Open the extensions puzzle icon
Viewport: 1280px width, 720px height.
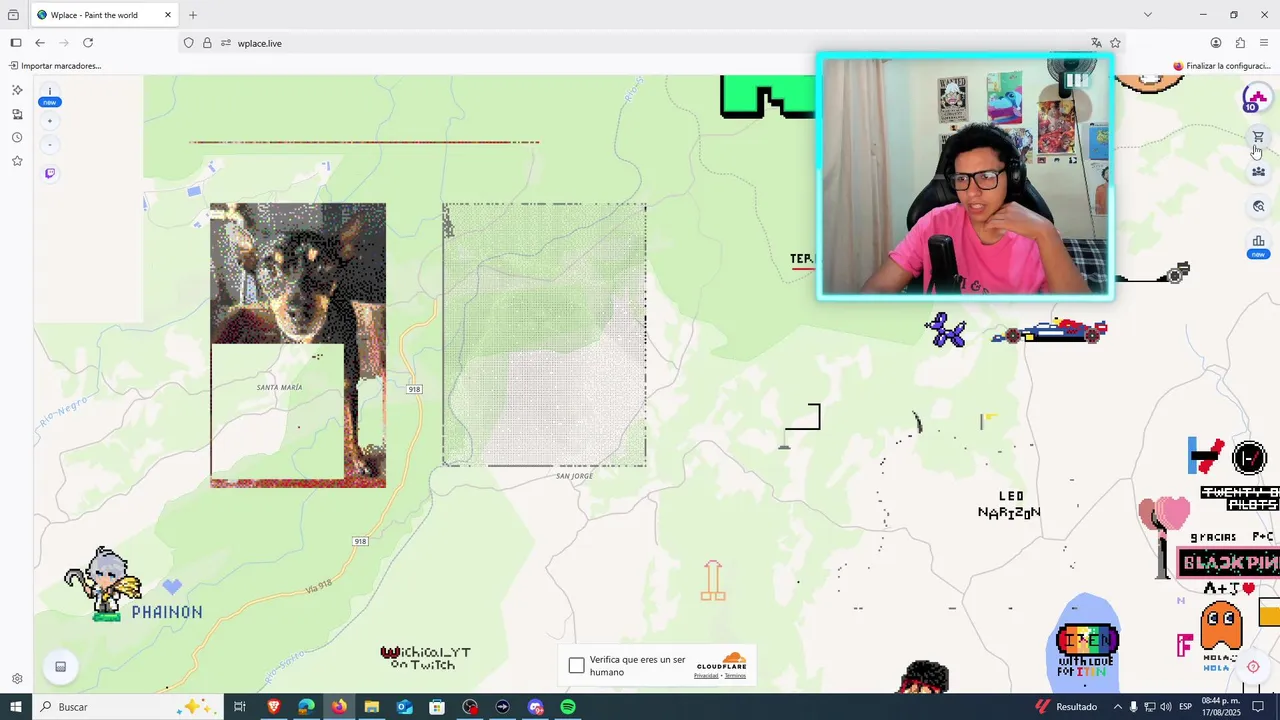(x=1240, y=43)
